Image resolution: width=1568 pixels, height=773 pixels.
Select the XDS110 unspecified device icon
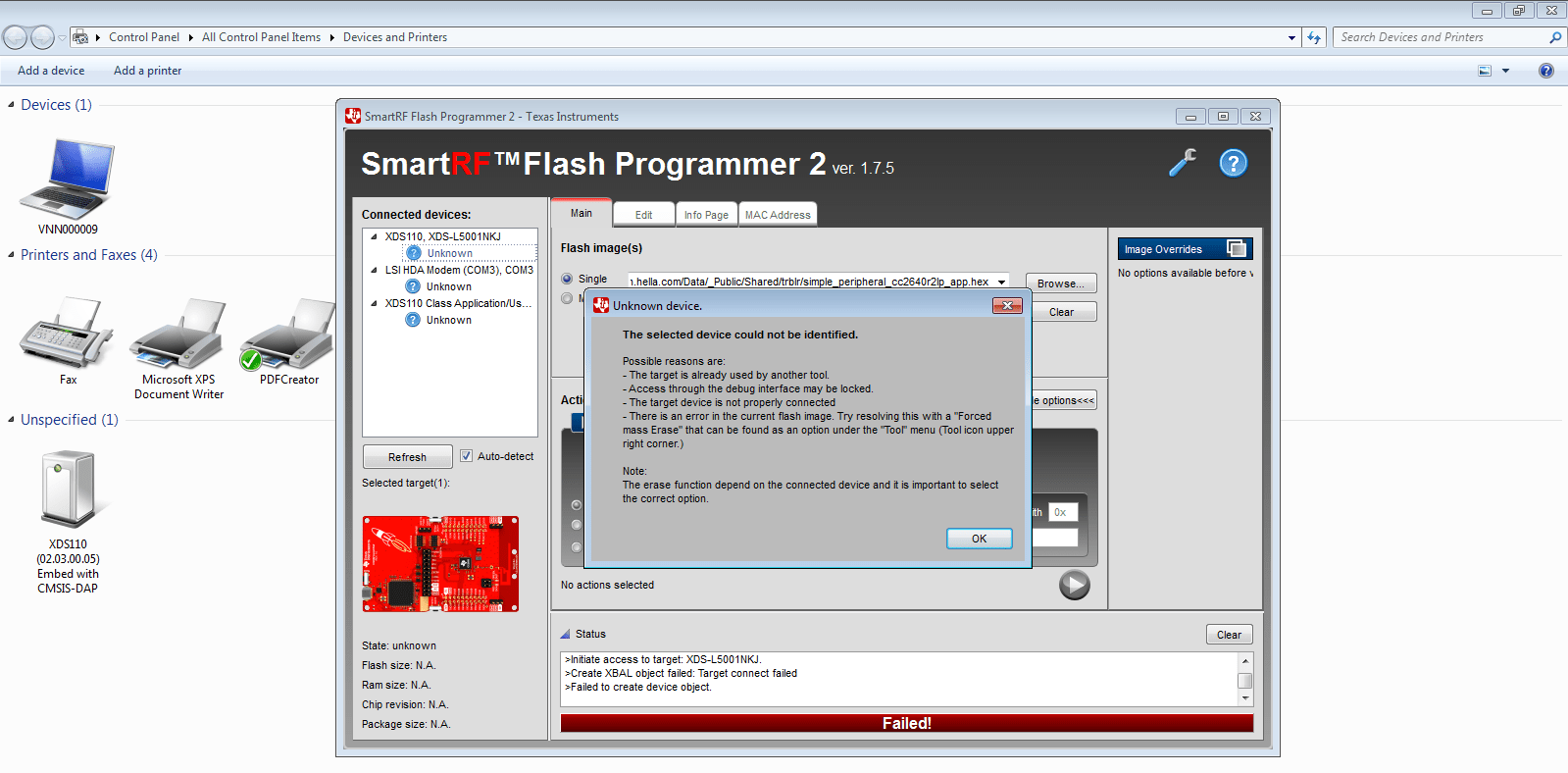68,489
